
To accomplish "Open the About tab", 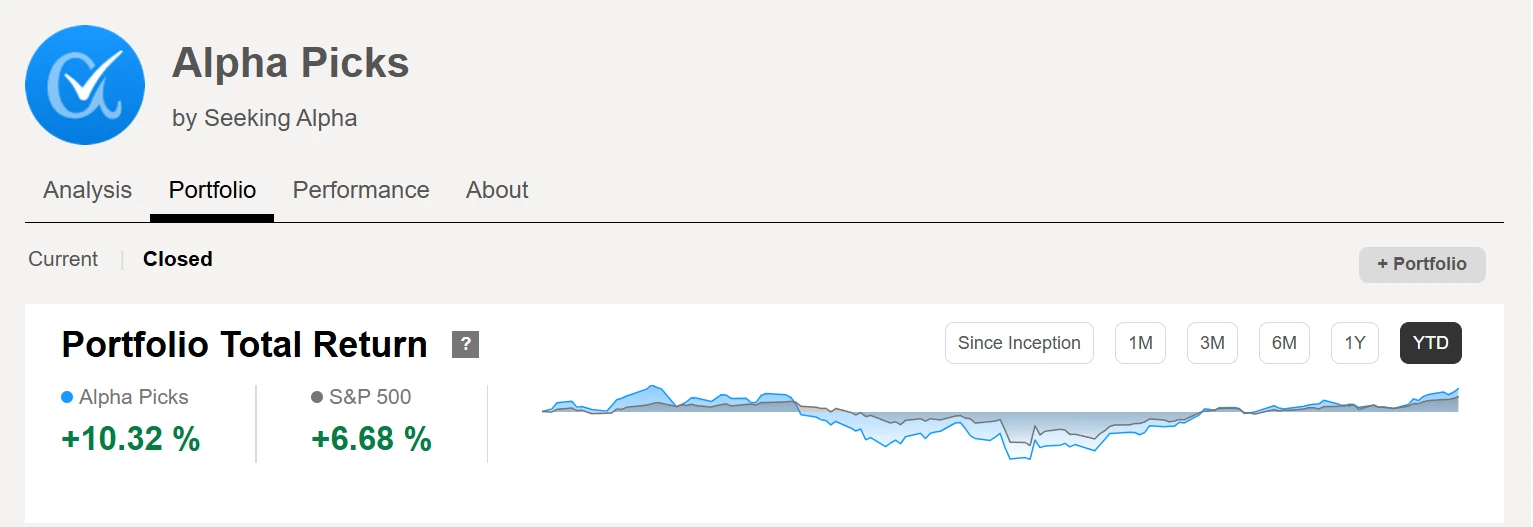I will [x=497, y=190].
